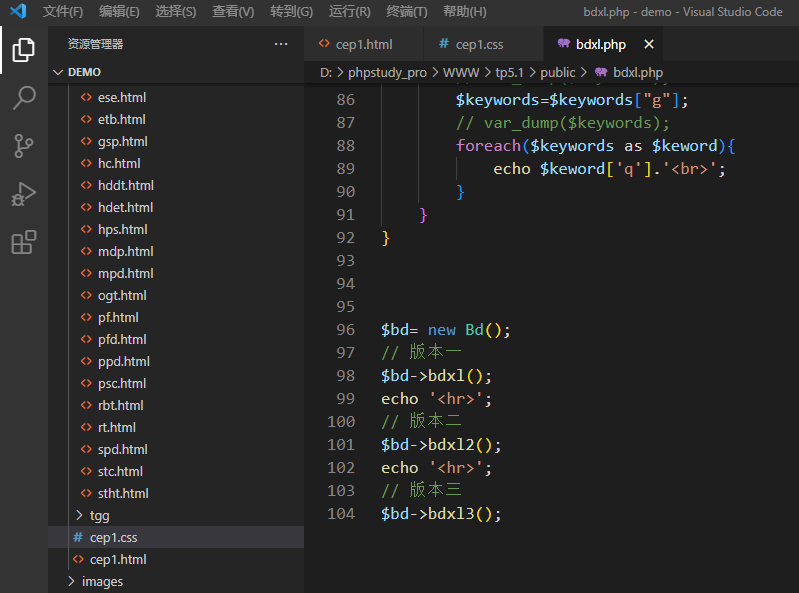Open gsp.html in the file tree

(x=176, y=141)
